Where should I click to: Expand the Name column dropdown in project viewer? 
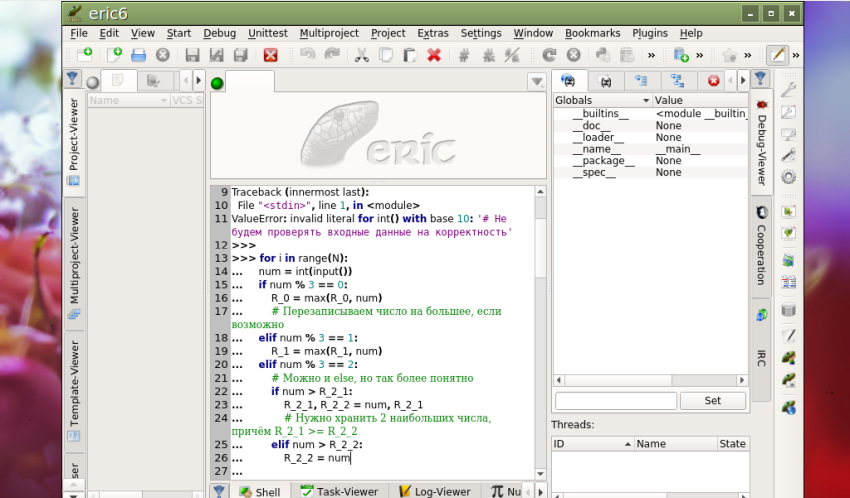coord(164,101)
